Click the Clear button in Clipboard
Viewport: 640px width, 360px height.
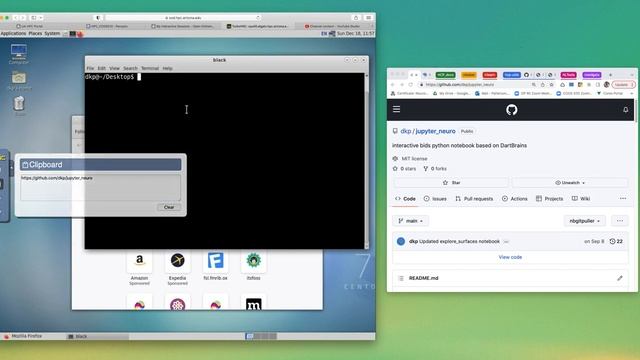click(x=169, y=207)
